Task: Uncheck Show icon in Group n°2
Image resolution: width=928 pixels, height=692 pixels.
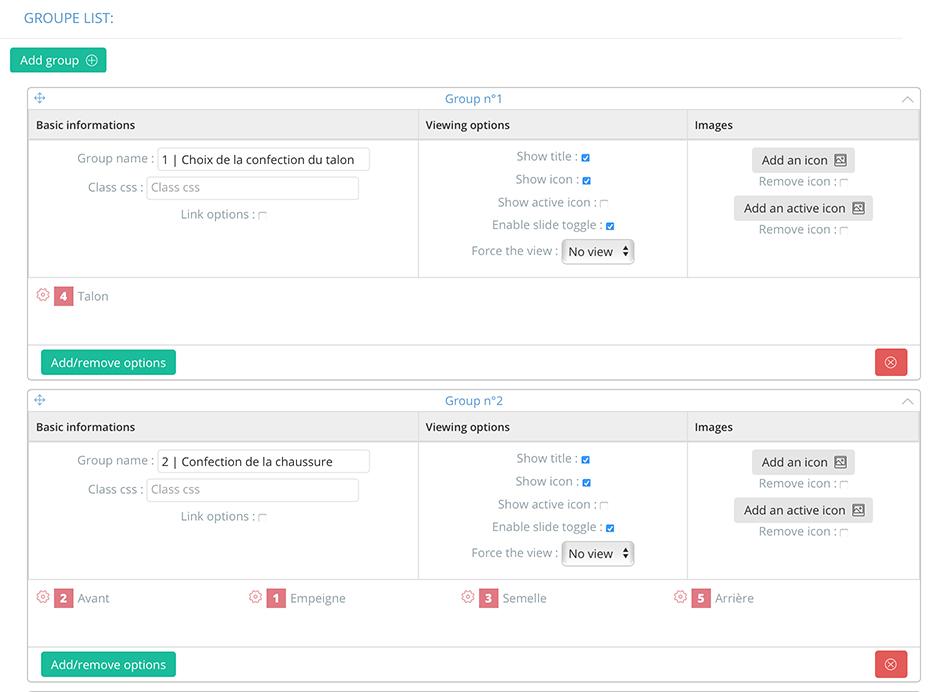Action: tap(587, 482)
